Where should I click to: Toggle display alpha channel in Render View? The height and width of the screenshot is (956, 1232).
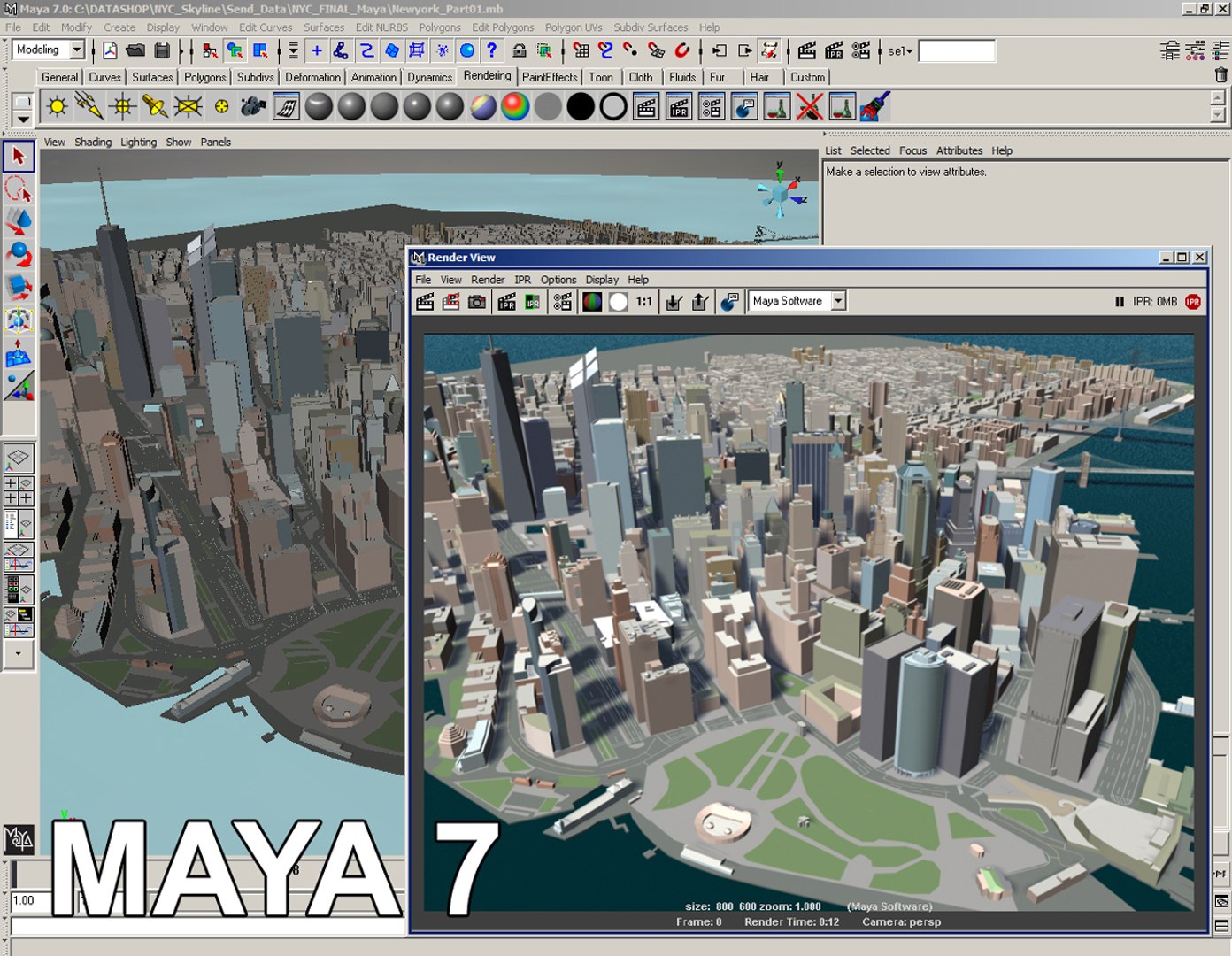click(618, 302)
